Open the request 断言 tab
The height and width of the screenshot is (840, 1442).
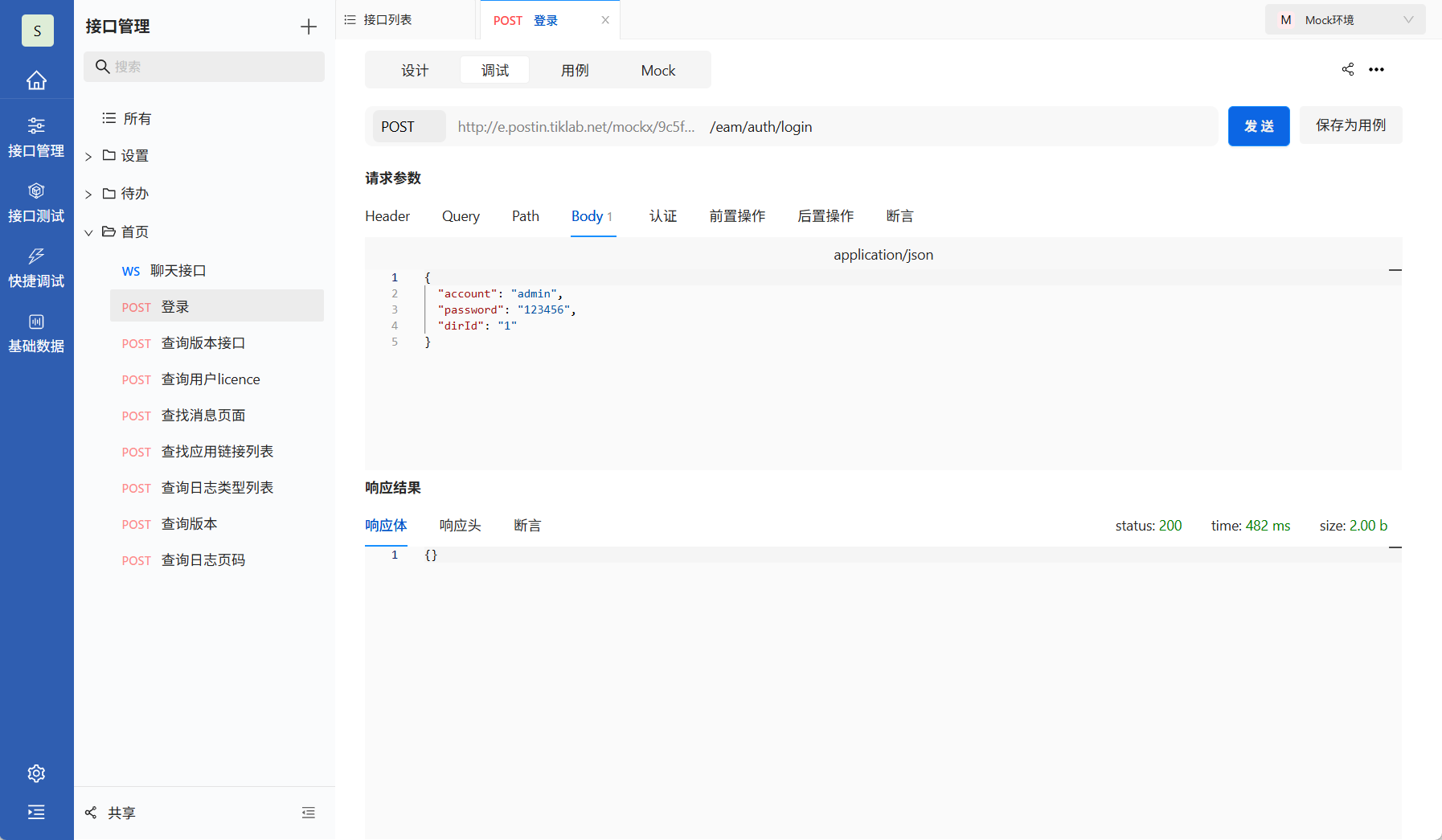[900, 215]
